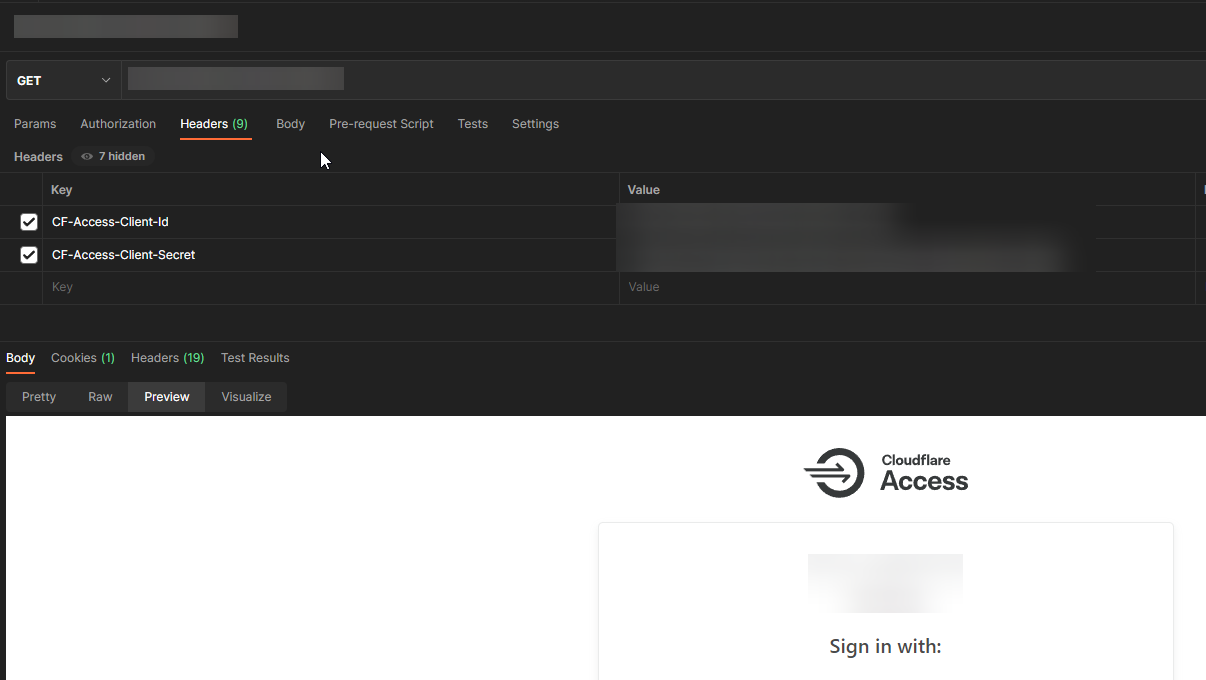Click the Cloudflare Access logo icon

pyautogui.click(x=834, y=473)
